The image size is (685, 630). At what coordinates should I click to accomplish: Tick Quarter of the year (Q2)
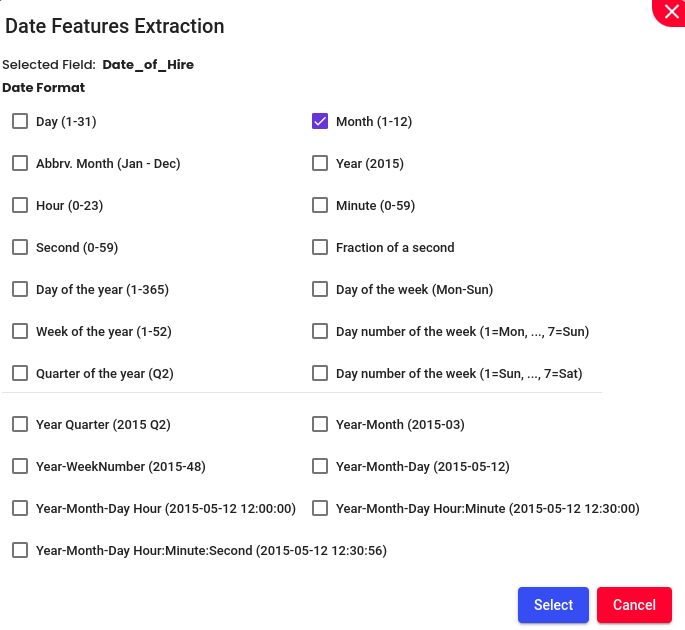click(x=20, y=373)
